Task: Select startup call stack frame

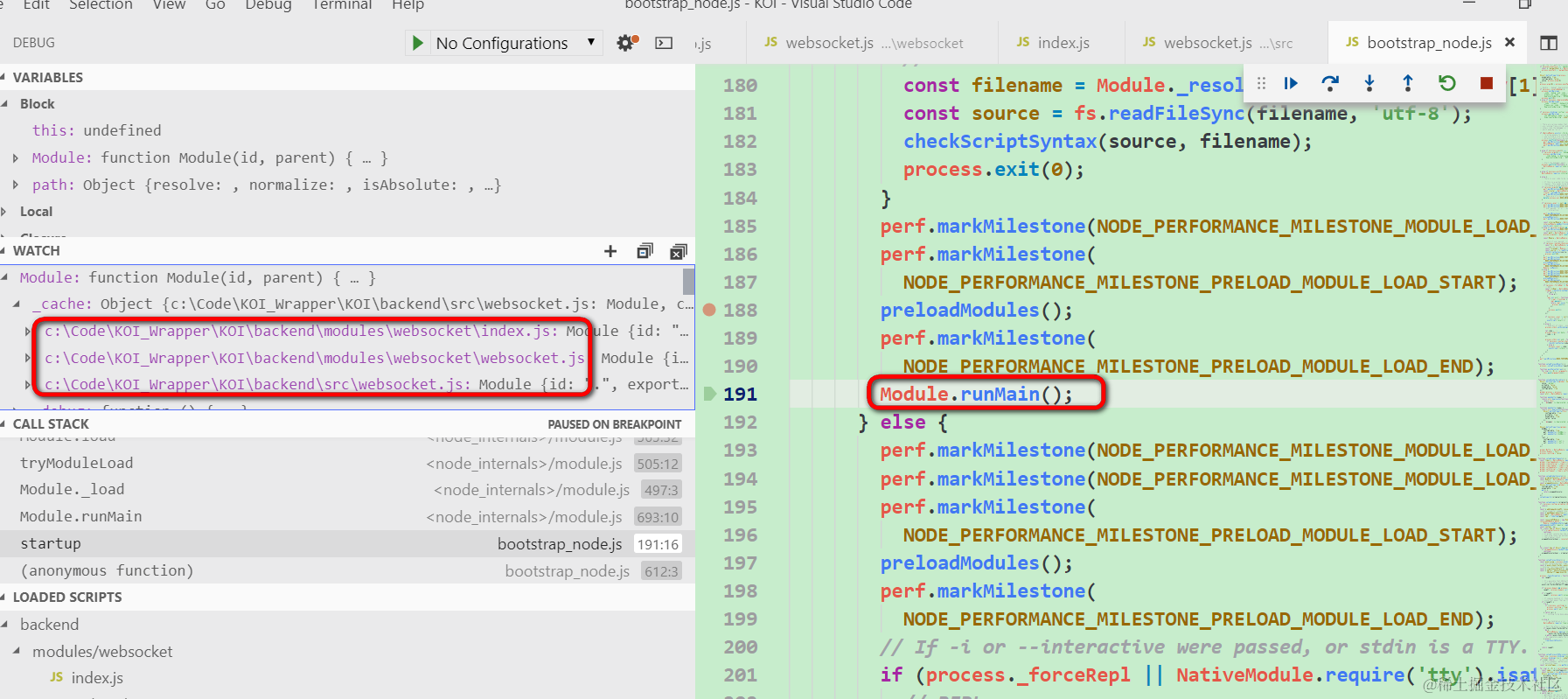Action: coord(347,544)
